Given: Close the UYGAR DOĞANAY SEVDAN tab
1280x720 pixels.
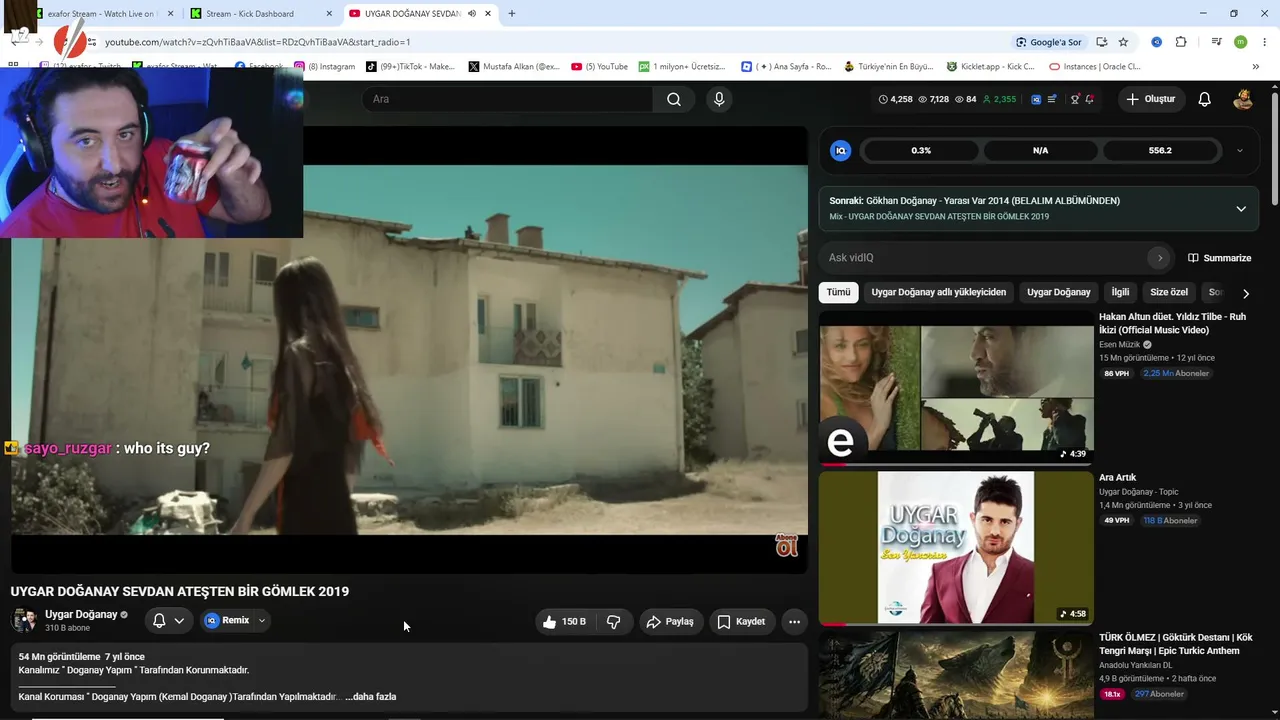Looking at the screenshot, I should pos(487,14).
